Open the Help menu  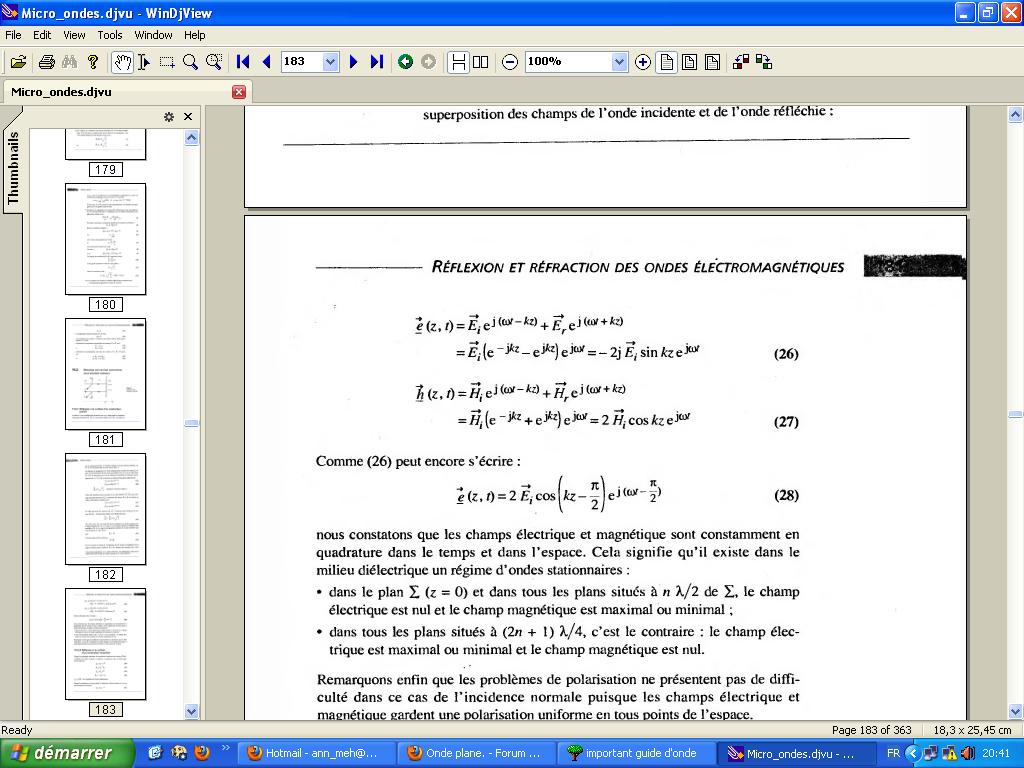point(195,35)
